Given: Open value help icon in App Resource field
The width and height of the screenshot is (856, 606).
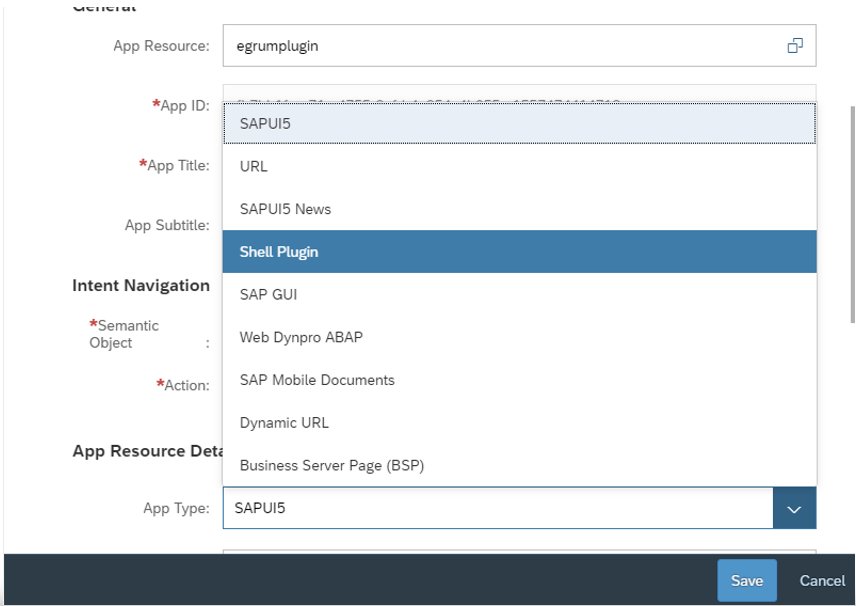Looking at the screenshot, I should (795, 46).
